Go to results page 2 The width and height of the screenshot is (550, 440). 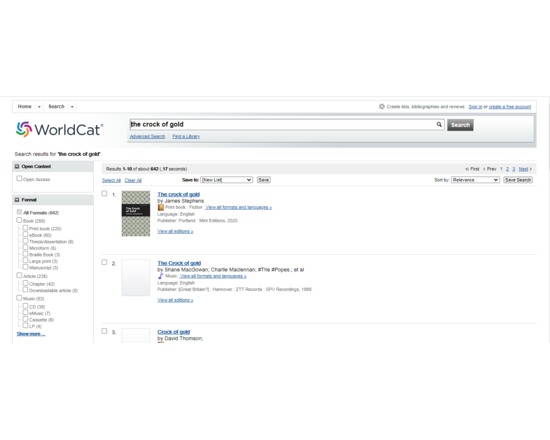[x=507, y=169]
